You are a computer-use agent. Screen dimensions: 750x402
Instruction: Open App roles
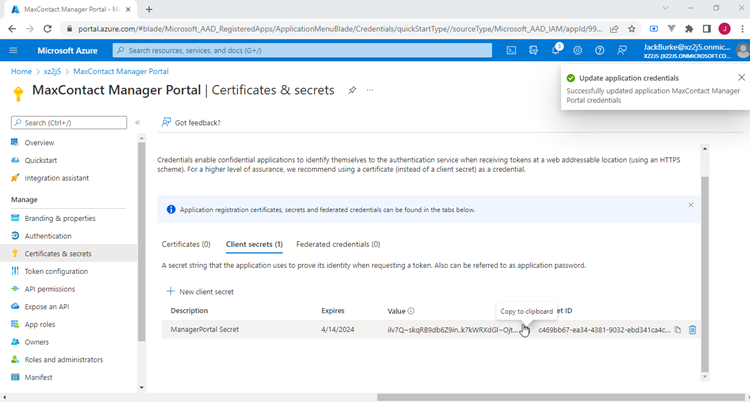40,324
